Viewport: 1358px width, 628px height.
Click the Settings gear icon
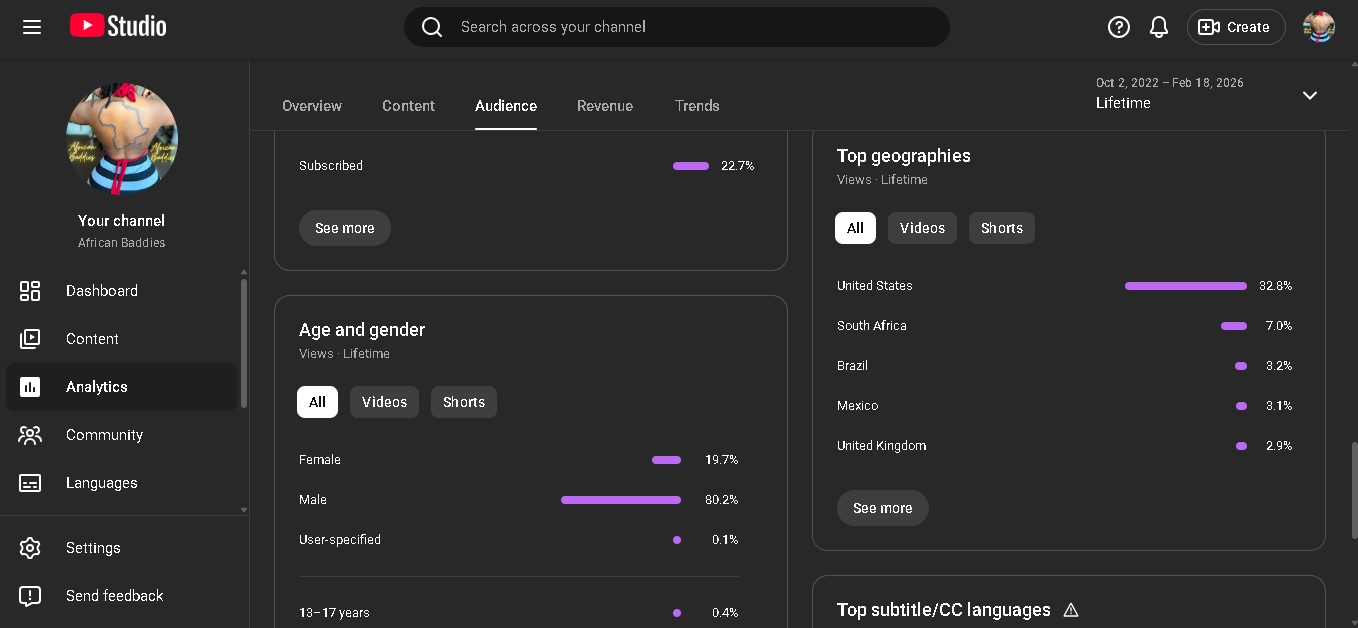pyautogui.click(x=30, y=548)
